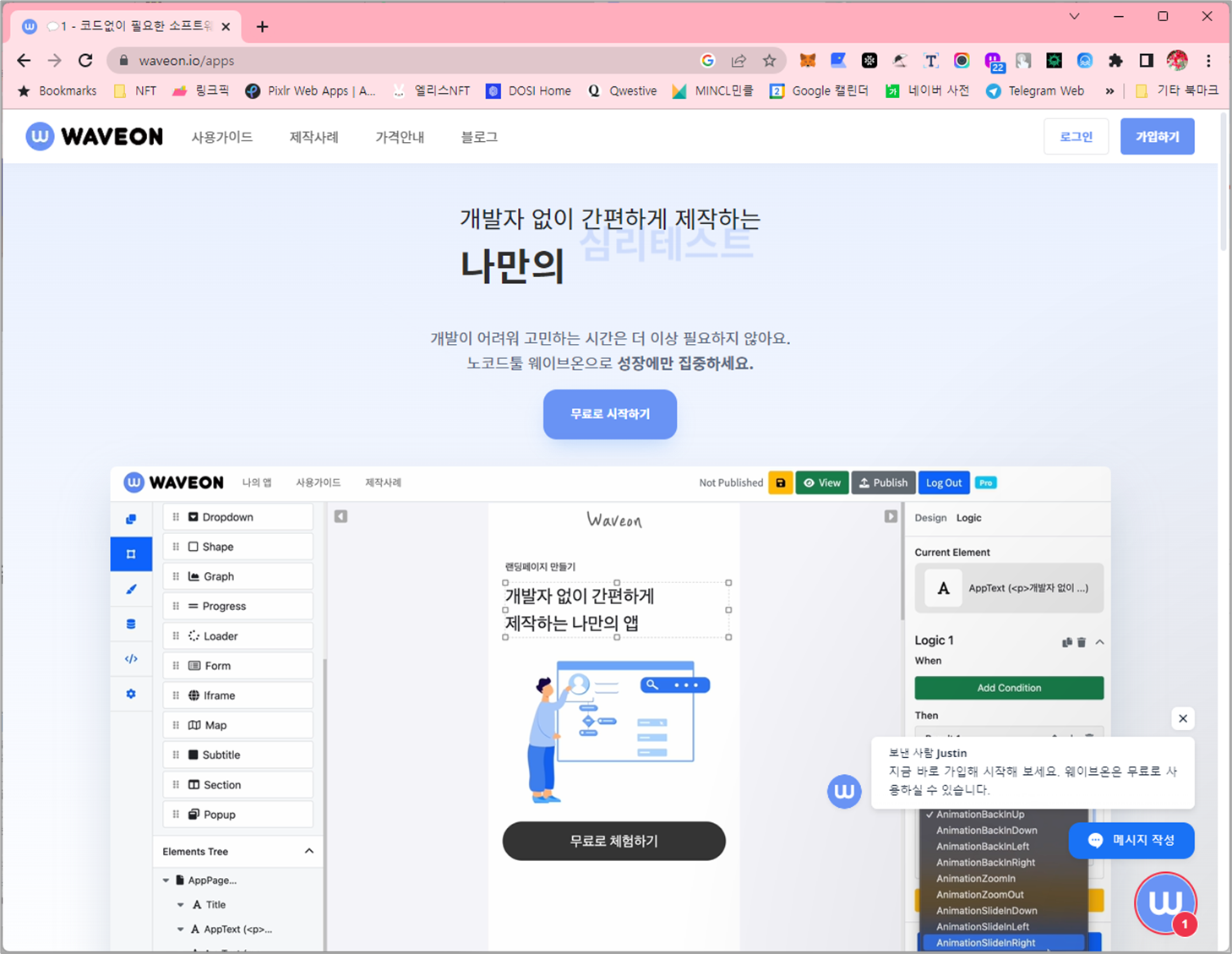Click the trash icon for Logic 1
1232x954 pixels.
point(1082,642)
